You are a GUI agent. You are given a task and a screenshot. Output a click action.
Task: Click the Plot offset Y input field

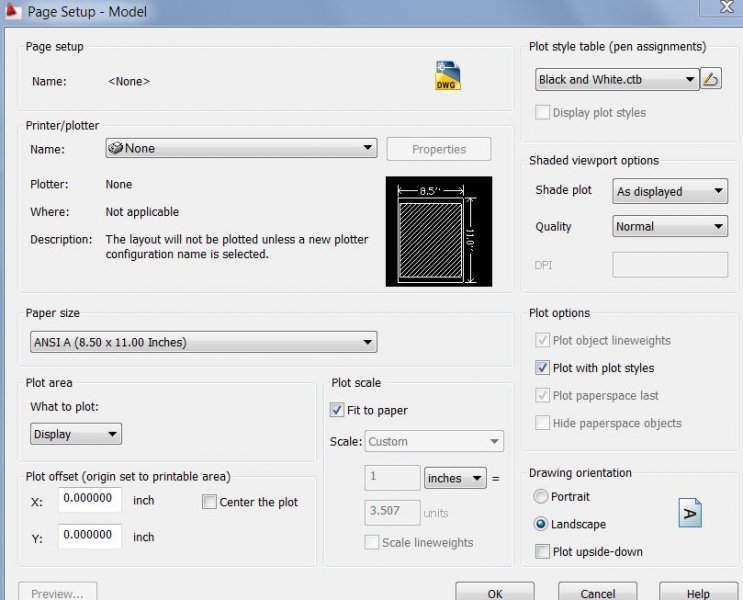coord(90,536)
